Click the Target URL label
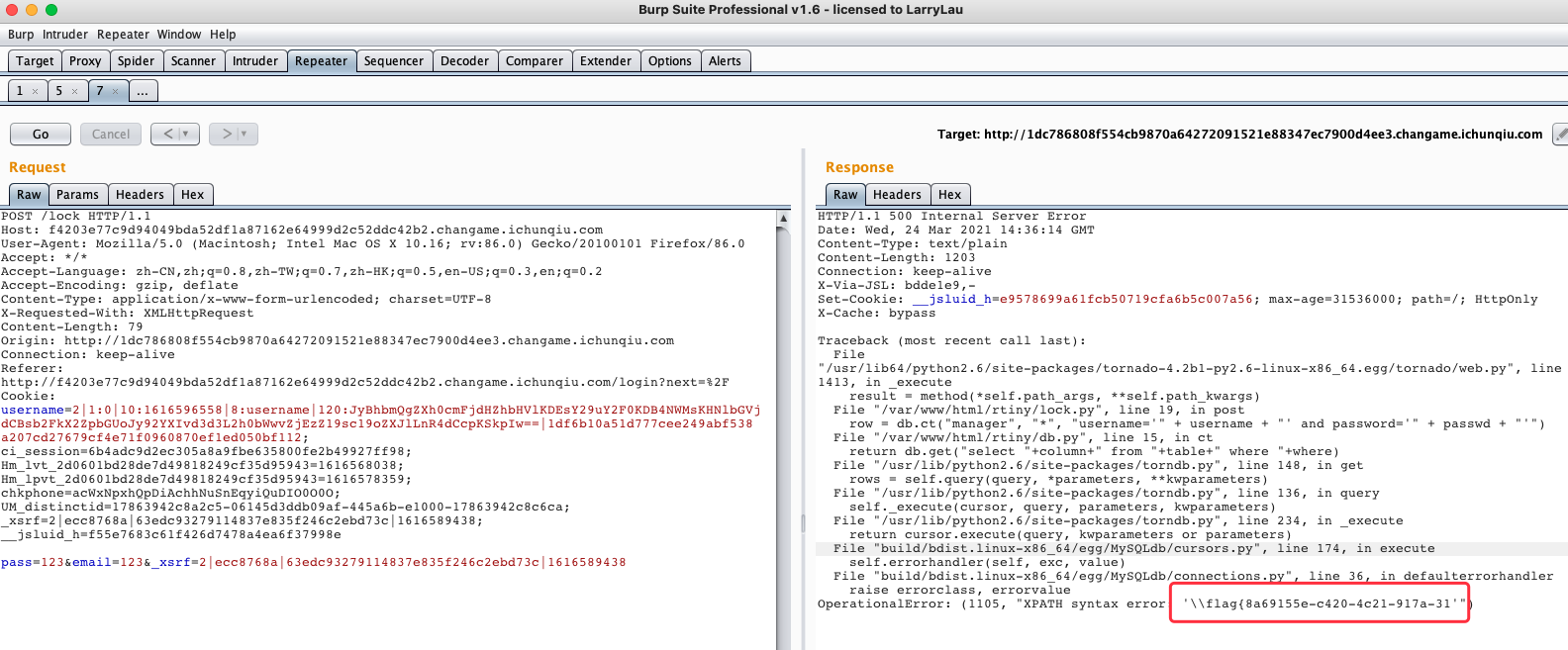 click(x=1240, y=135)
